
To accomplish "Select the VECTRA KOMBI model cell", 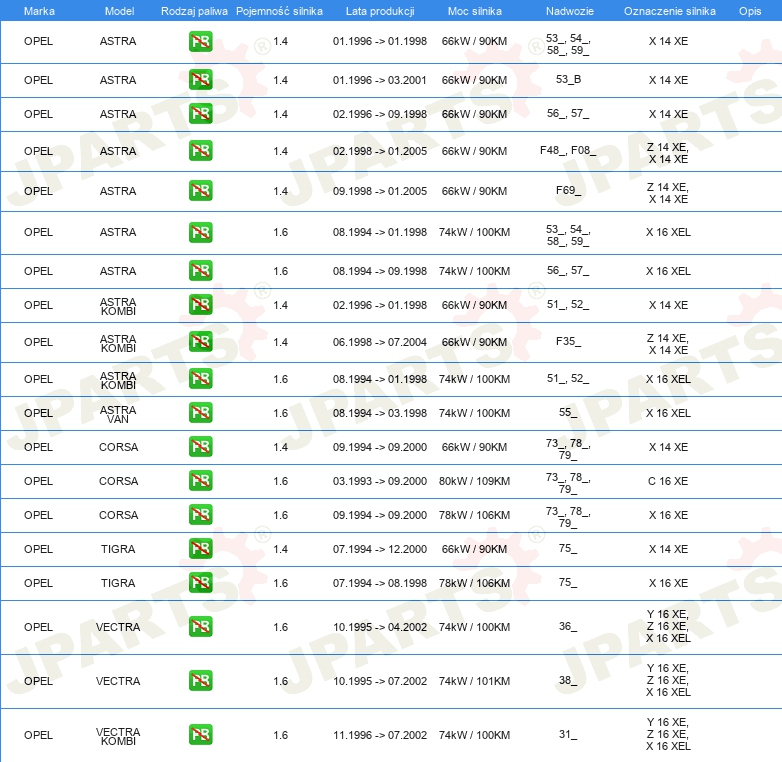I will (118, 736).
